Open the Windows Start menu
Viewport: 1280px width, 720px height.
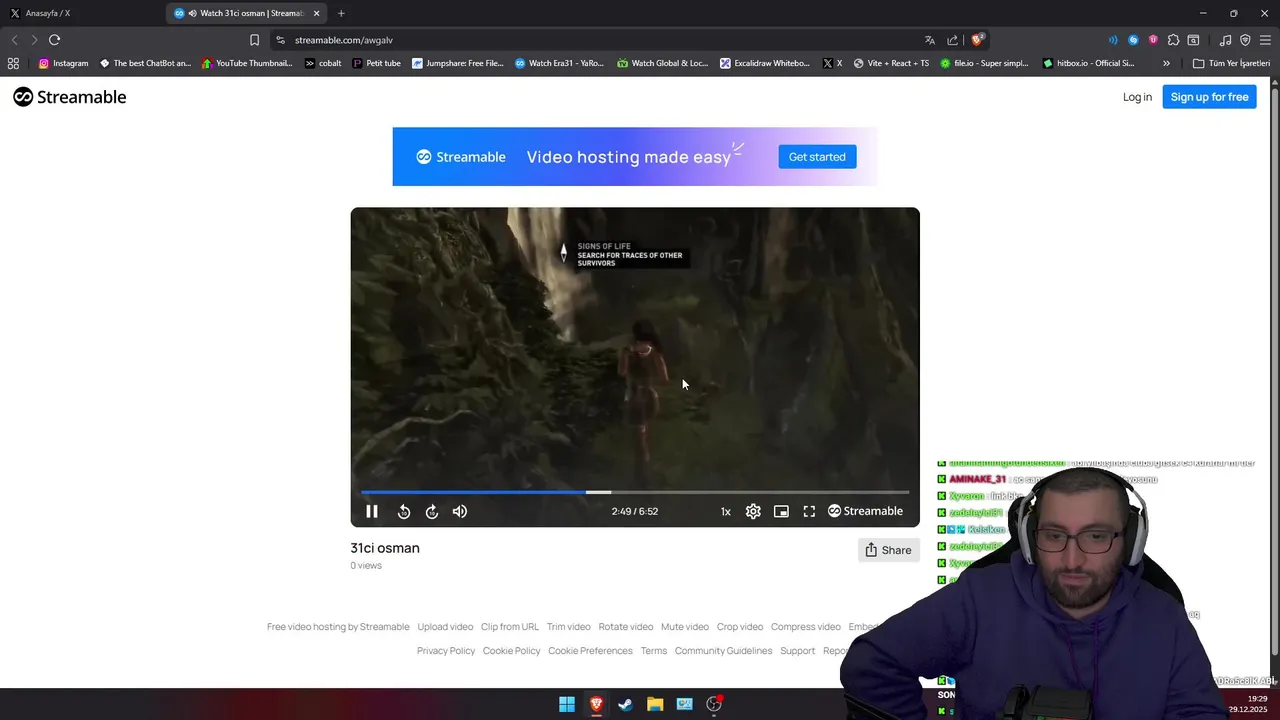[567, 704]
